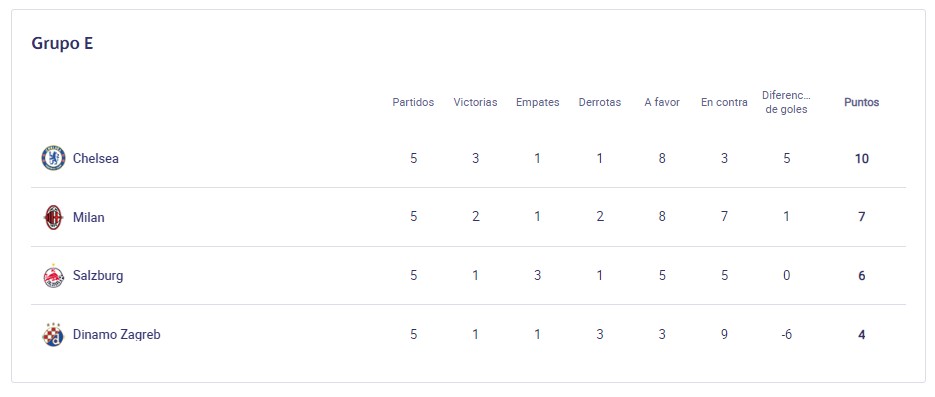The height and width of the screenshot is (397, 935).
Task: Open the Chelsea team name link
Action: [x=95, y=159]
